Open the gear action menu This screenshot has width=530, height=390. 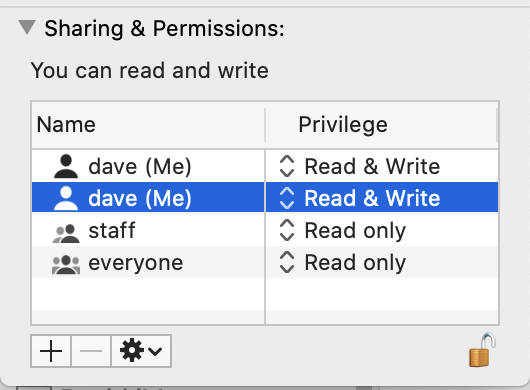pyautogui.click(x=141, y=351)
